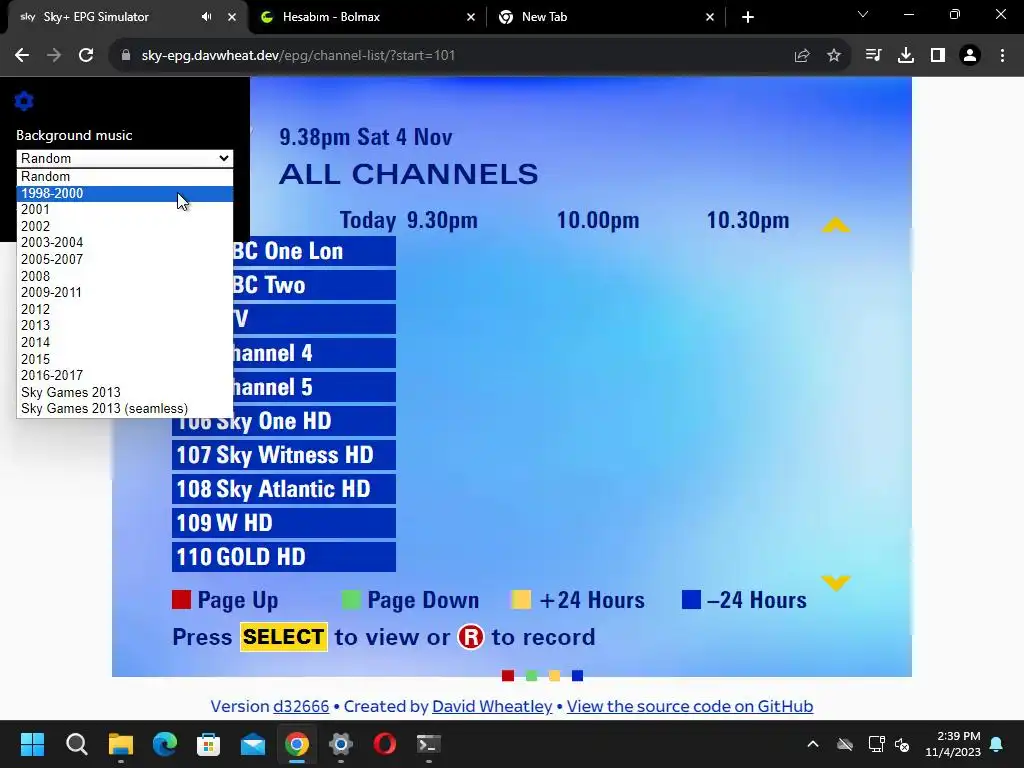Pick 2005-2007 background music
This screenshot has width=1024, height=768.
(124, 259)
